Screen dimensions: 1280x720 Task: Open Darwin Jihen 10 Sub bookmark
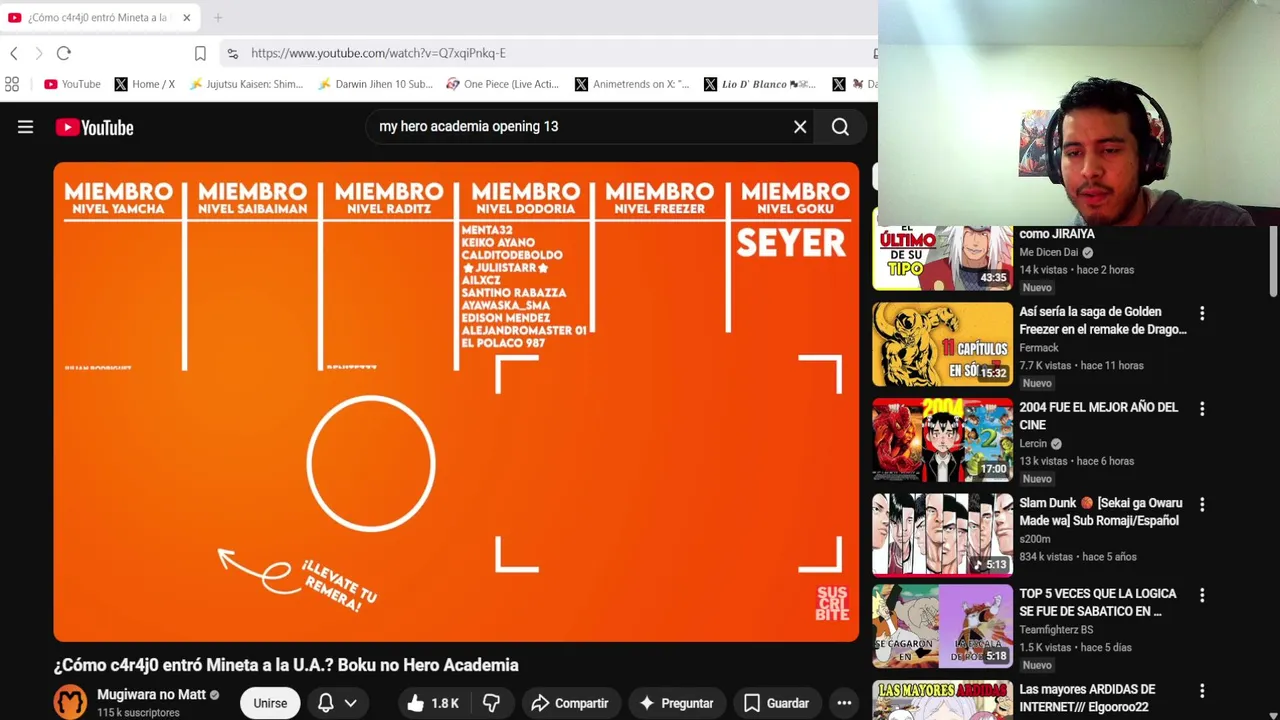click(375, 84)
